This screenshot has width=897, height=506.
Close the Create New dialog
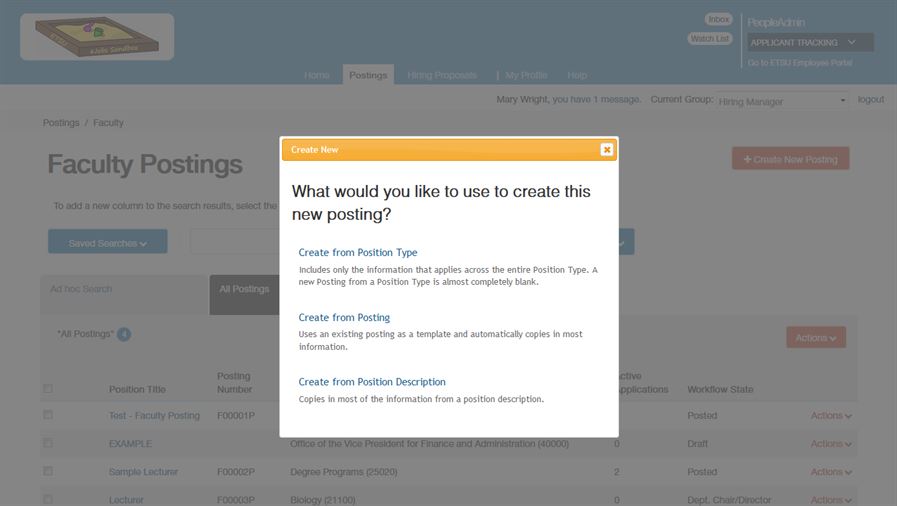(x=606, y=150)
